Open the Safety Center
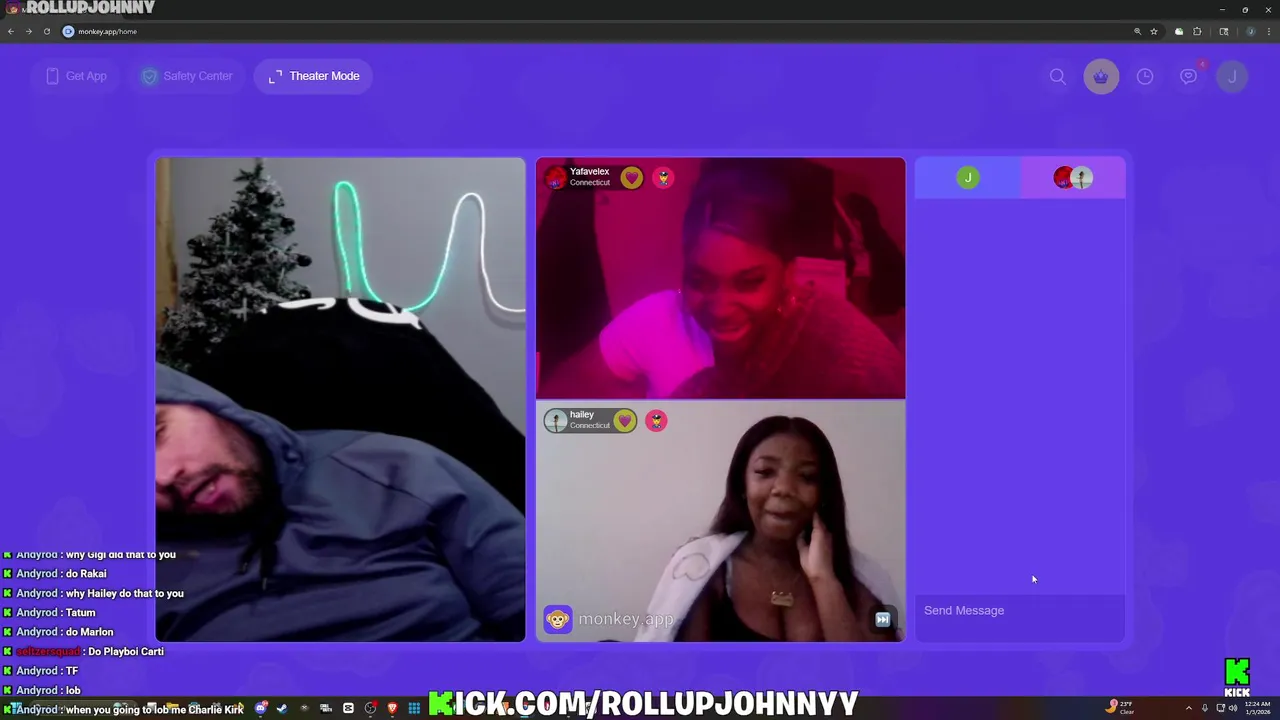 pos(187,76)
